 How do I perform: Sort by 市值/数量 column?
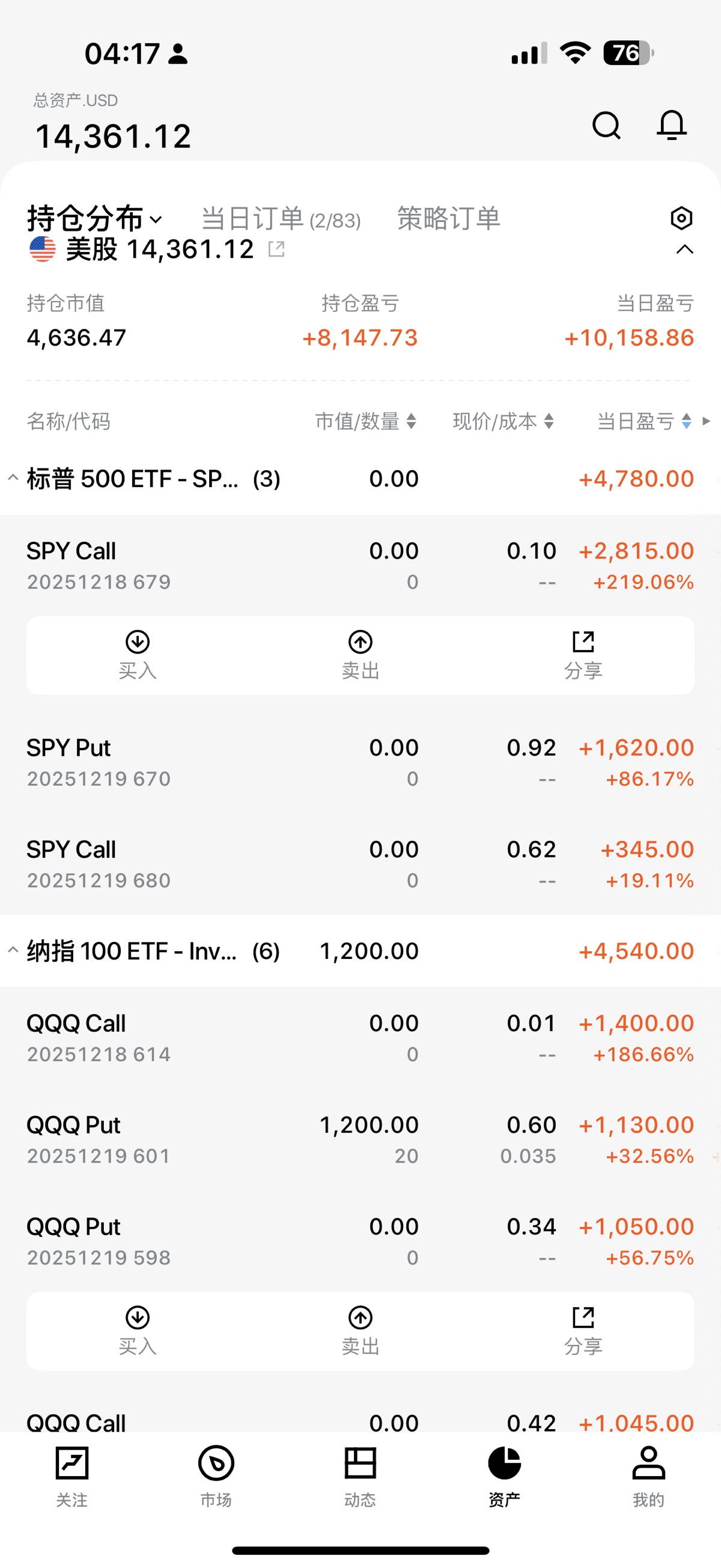click(365, 421)
